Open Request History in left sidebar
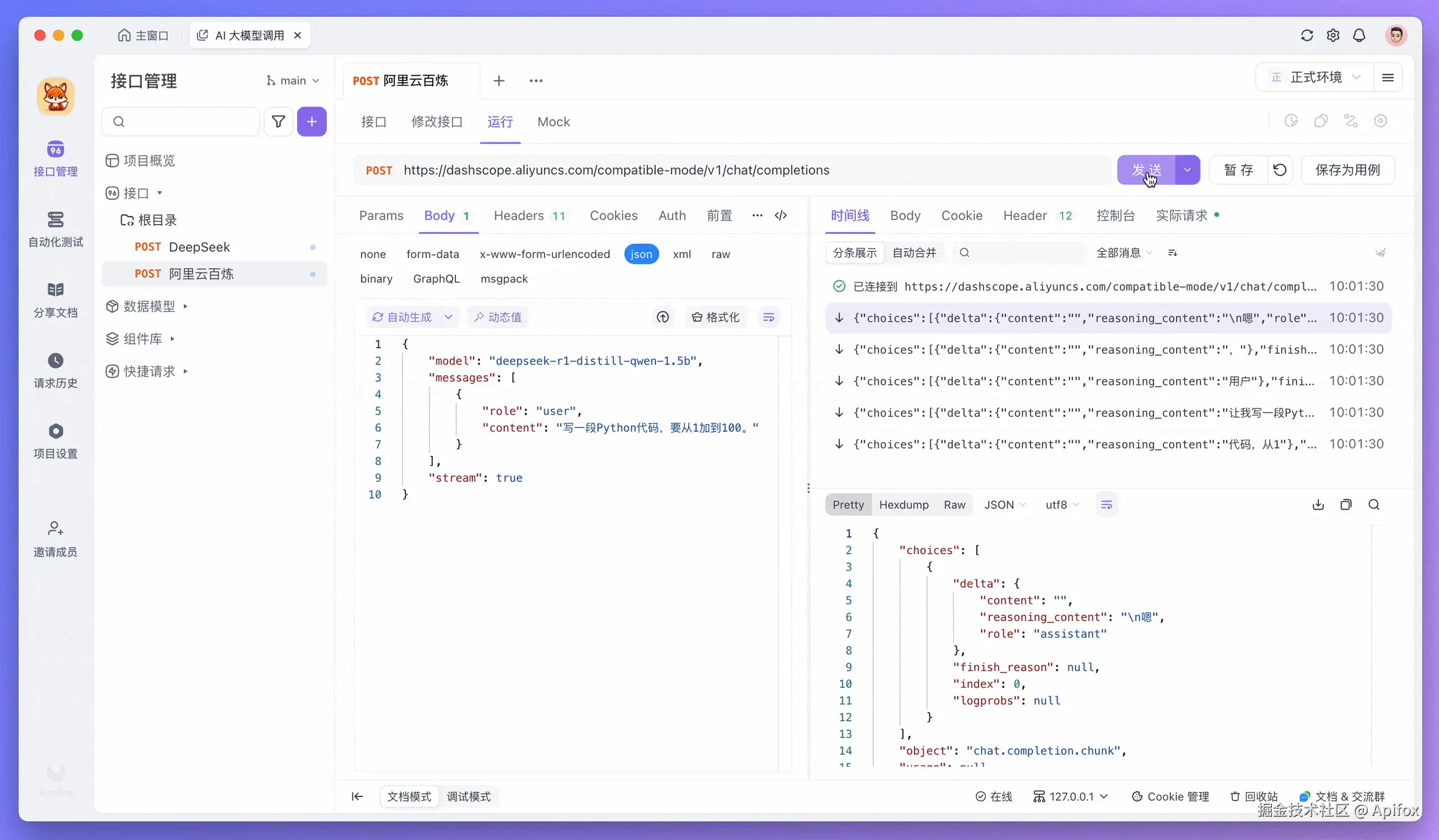1439x840 pixels. click(x=55, y=369)
